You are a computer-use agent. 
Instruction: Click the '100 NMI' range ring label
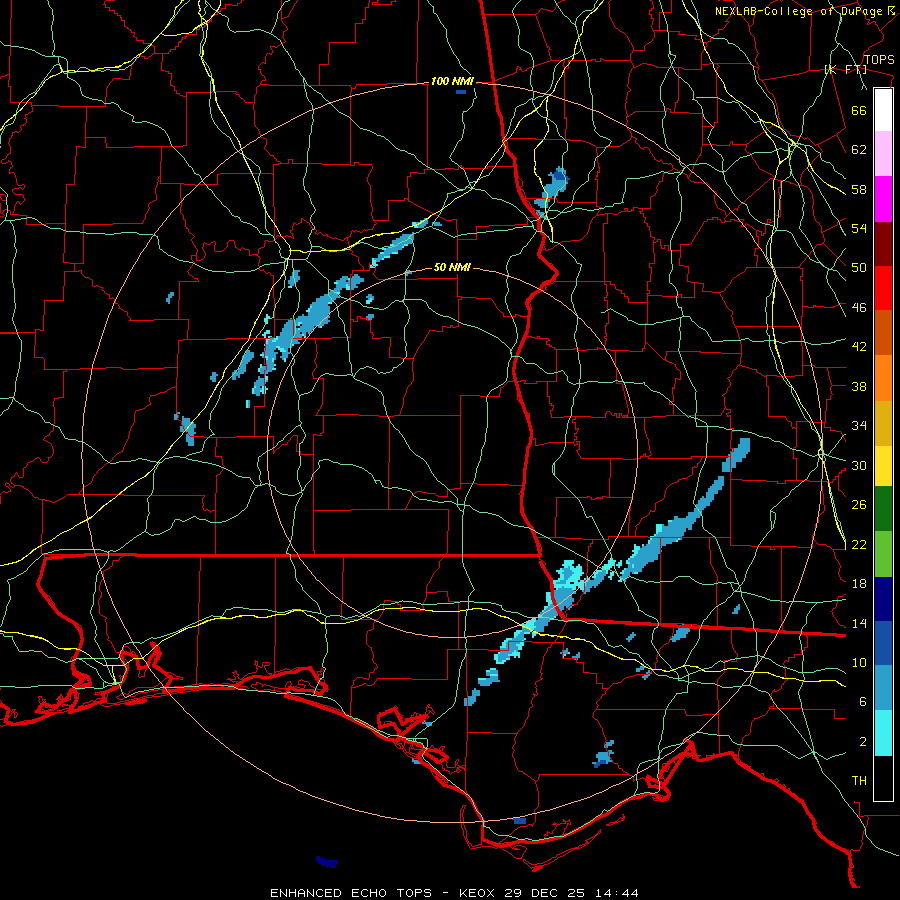coord(452,82)
